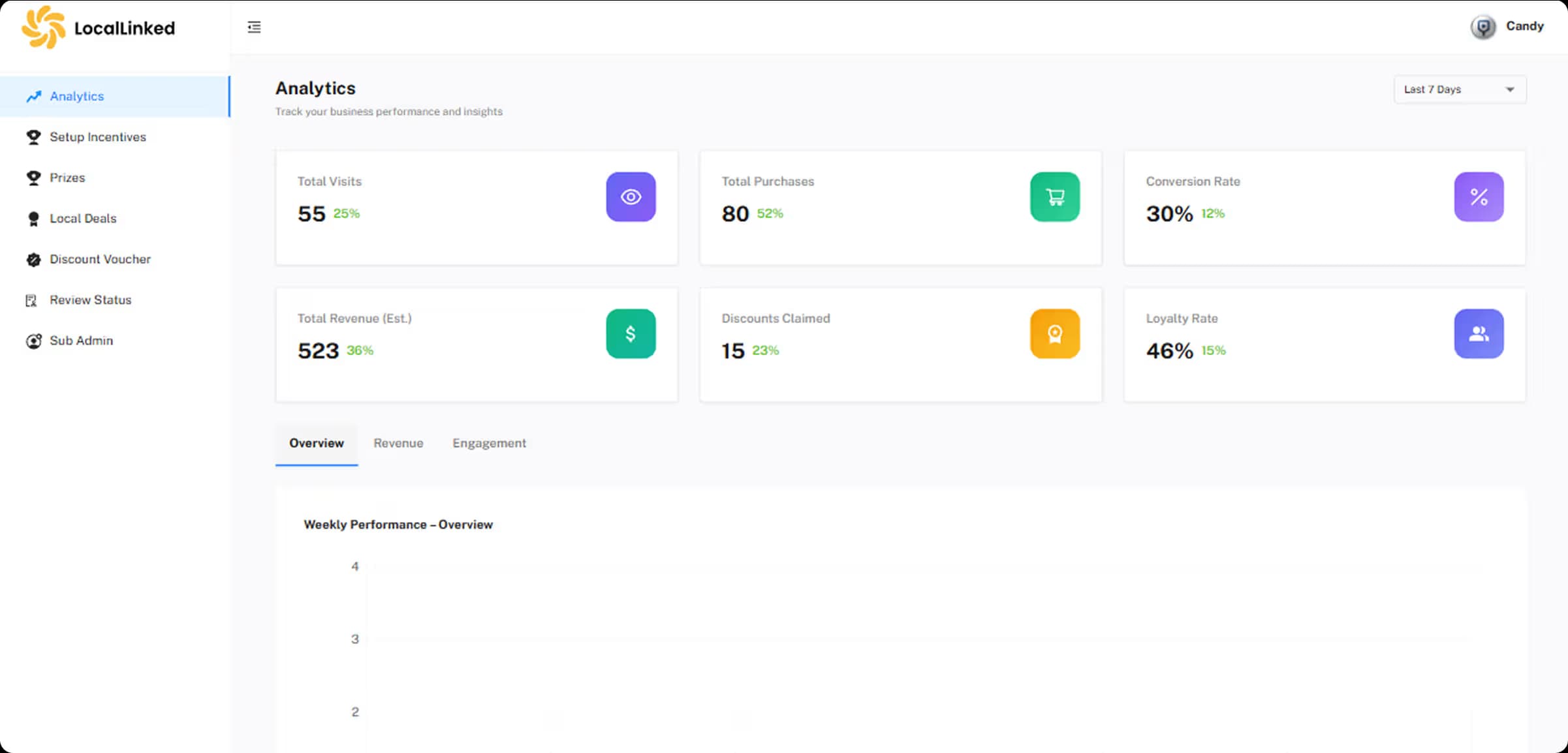Click the 36% change on Total Revenue
Image resolution: width=1568 pixels, height=753 pixels.
click(x=360, y=350)
